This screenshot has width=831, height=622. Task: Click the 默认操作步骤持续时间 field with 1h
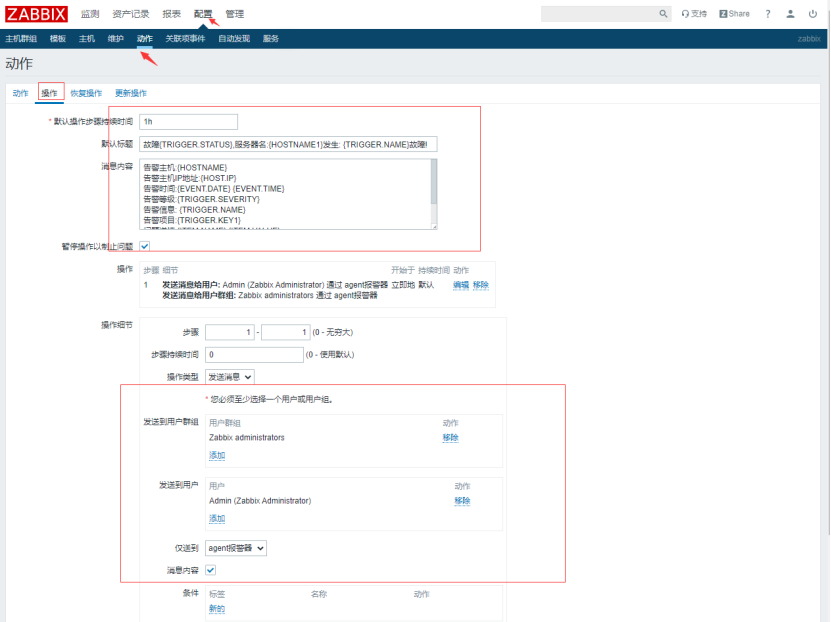point(188,122)
